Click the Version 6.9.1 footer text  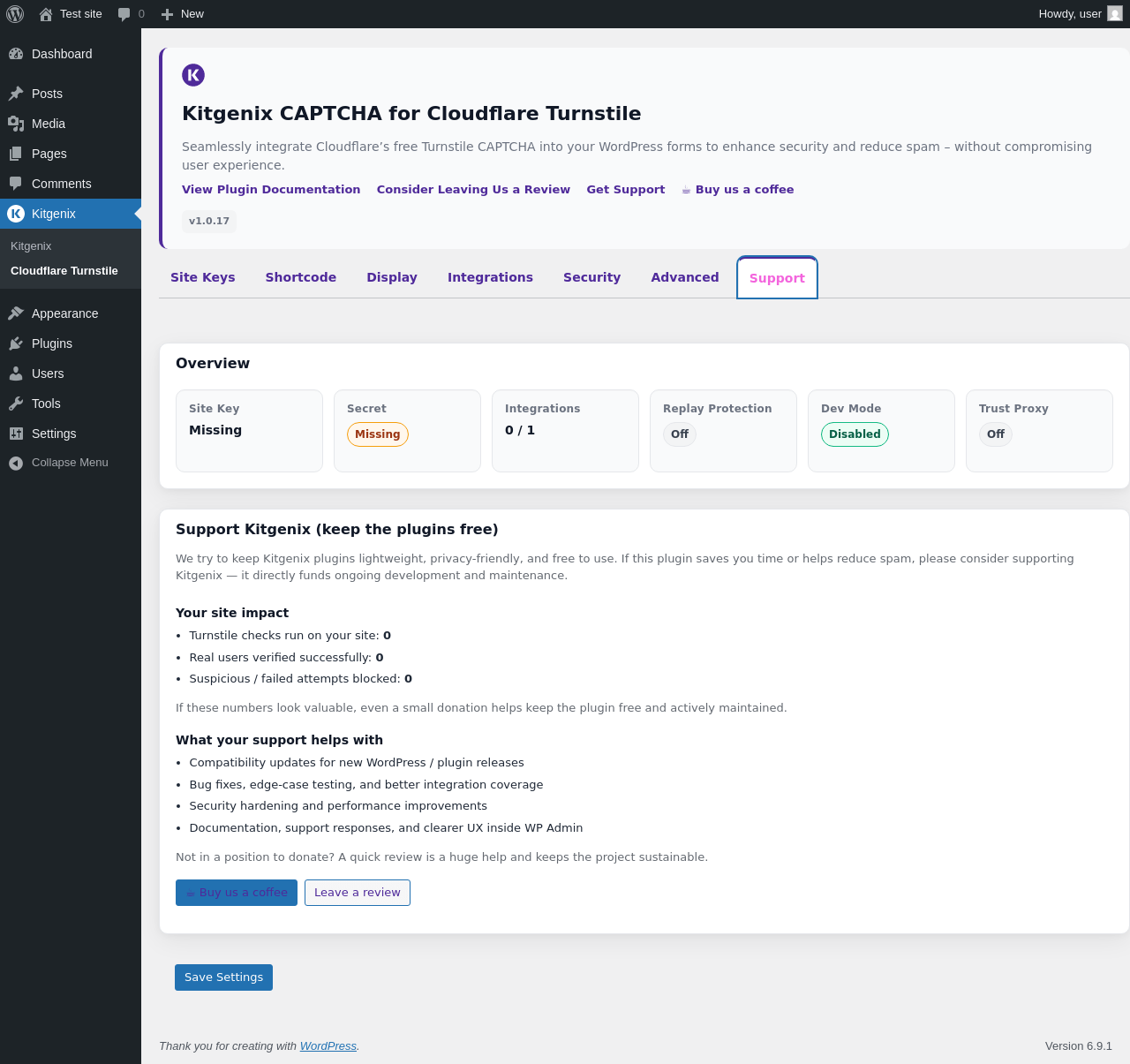tap(1079, 1046)
